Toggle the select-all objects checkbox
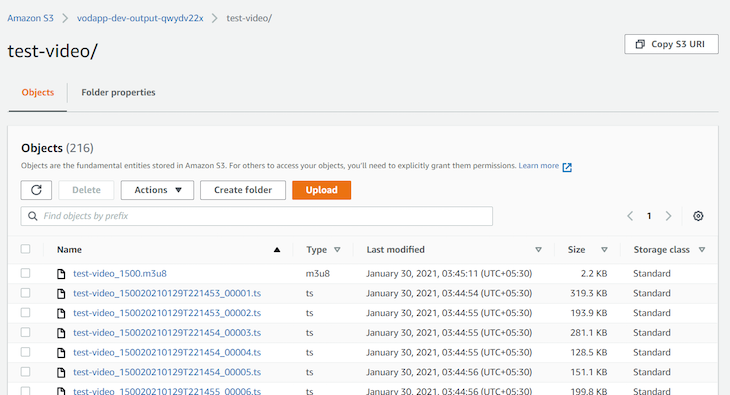Screen dimensions: 730x395 coord(26,249)
